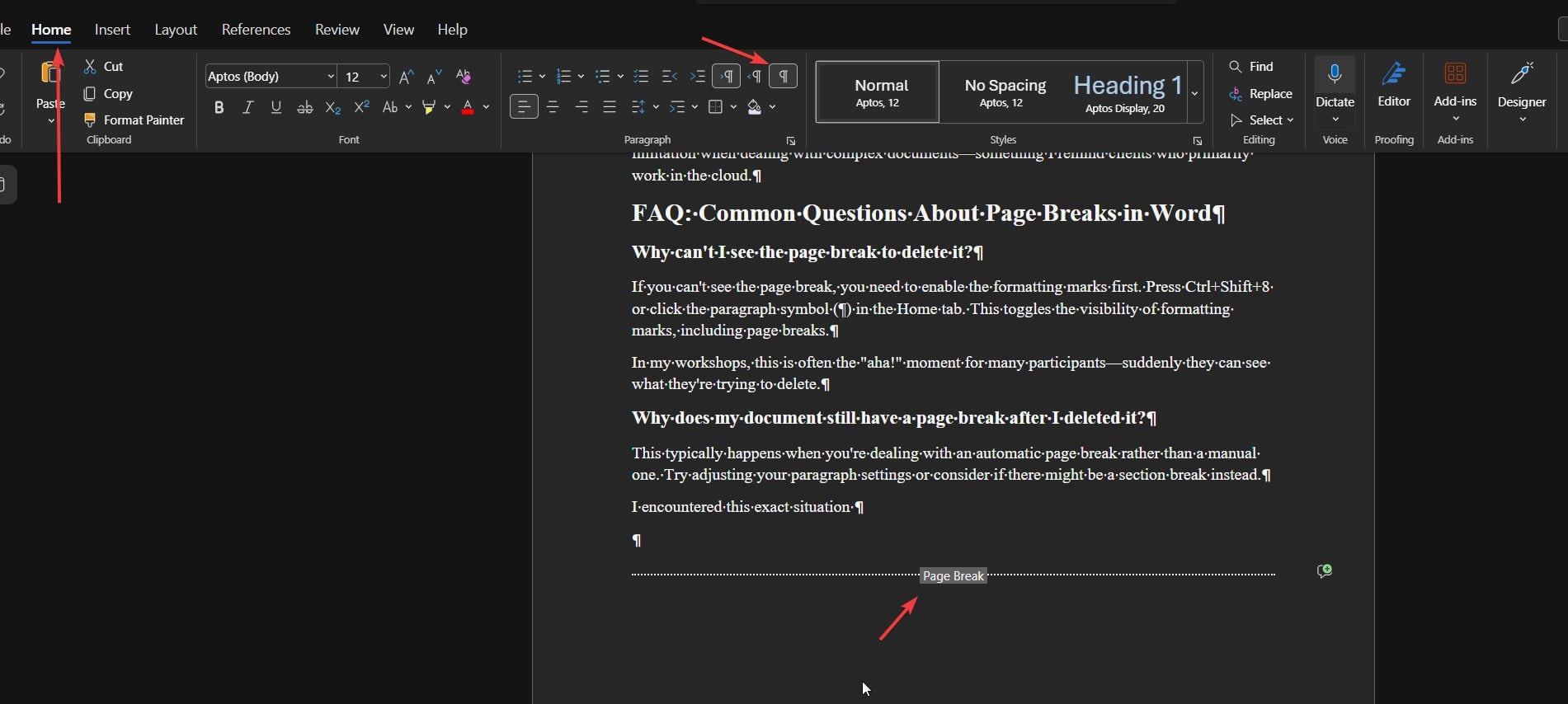Toggle Align Left paragraph button

[x=524, y=107]
